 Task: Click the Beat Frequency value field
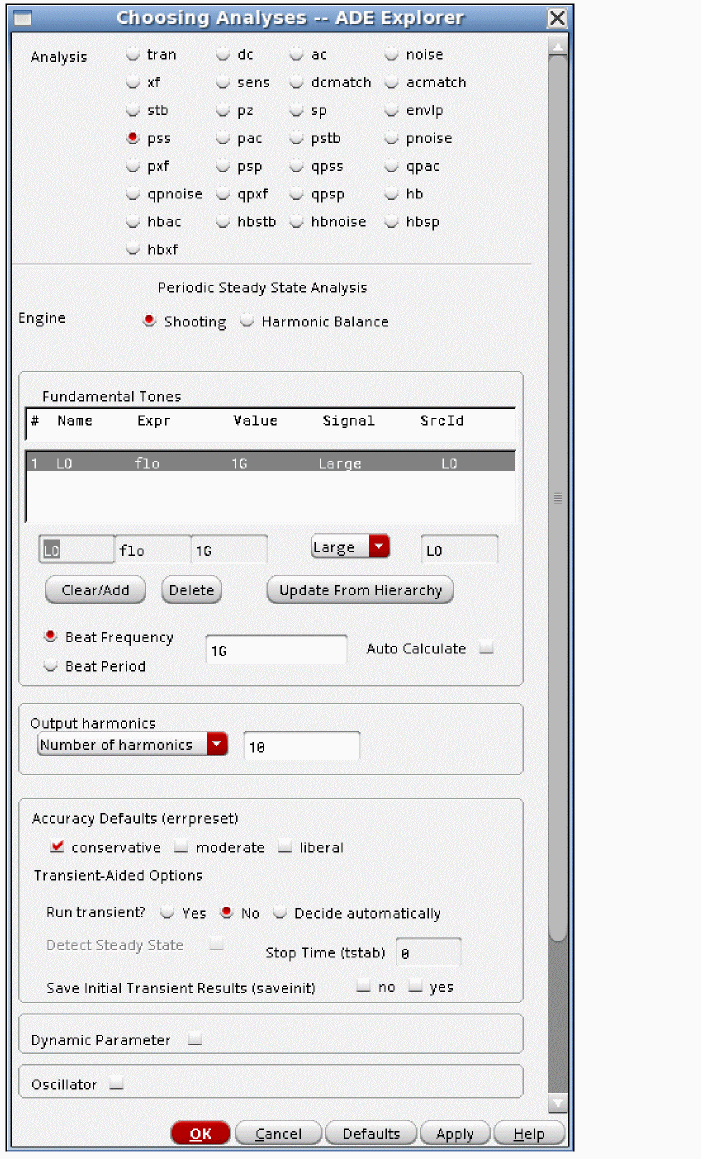pyautogui.click(x=276, y=650)
